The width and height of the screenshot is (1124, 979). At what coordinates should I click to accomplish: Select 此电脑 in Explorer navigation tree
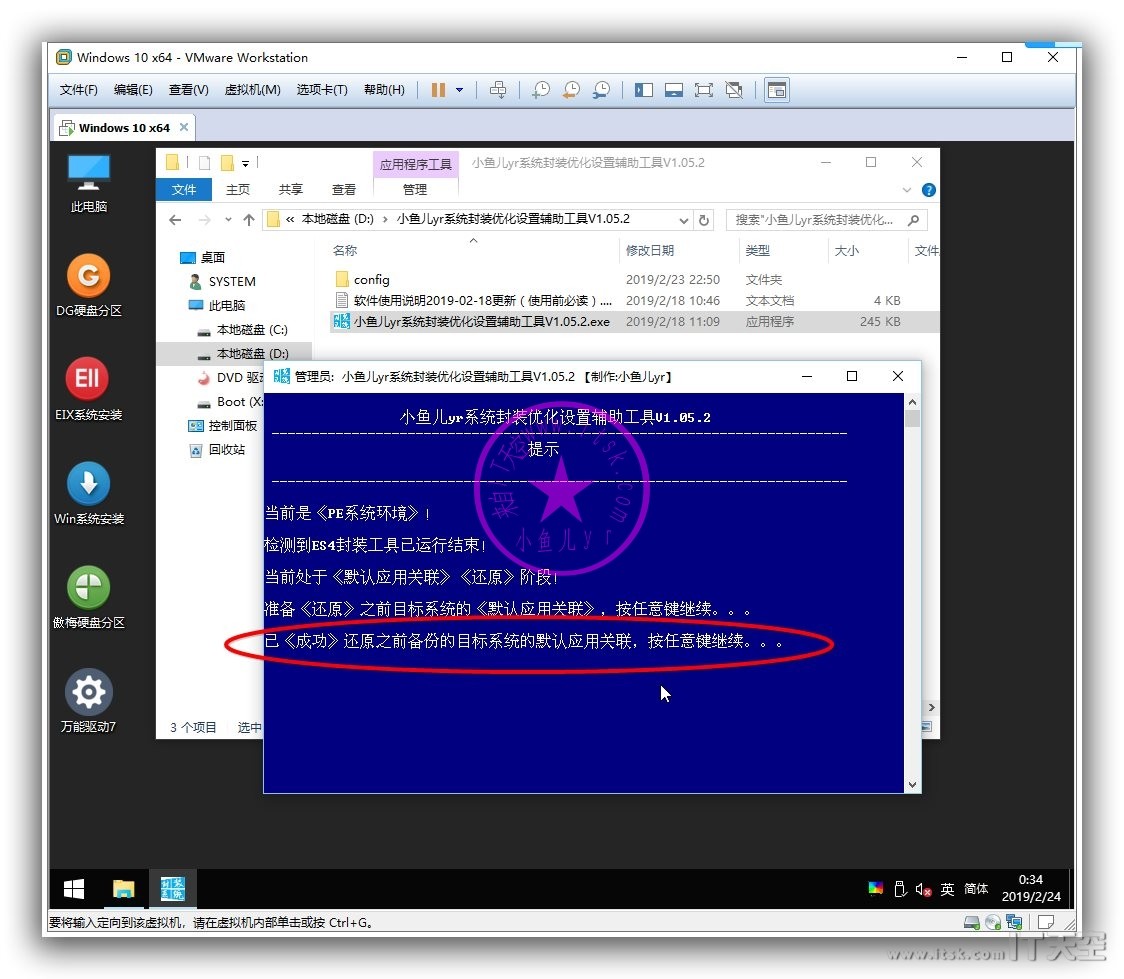click(x=216, y=305)
